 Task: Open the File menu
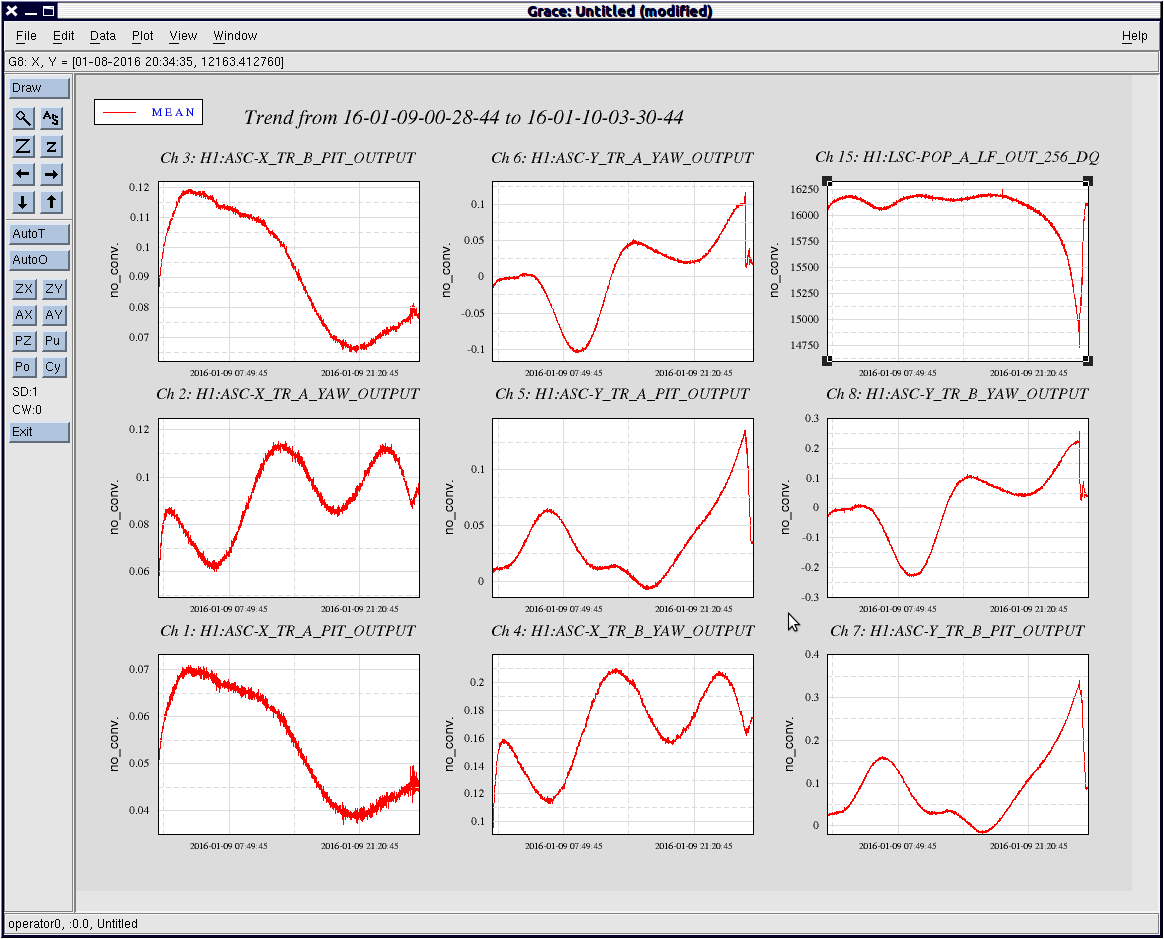pyautogui.click(x=26, y=36)
